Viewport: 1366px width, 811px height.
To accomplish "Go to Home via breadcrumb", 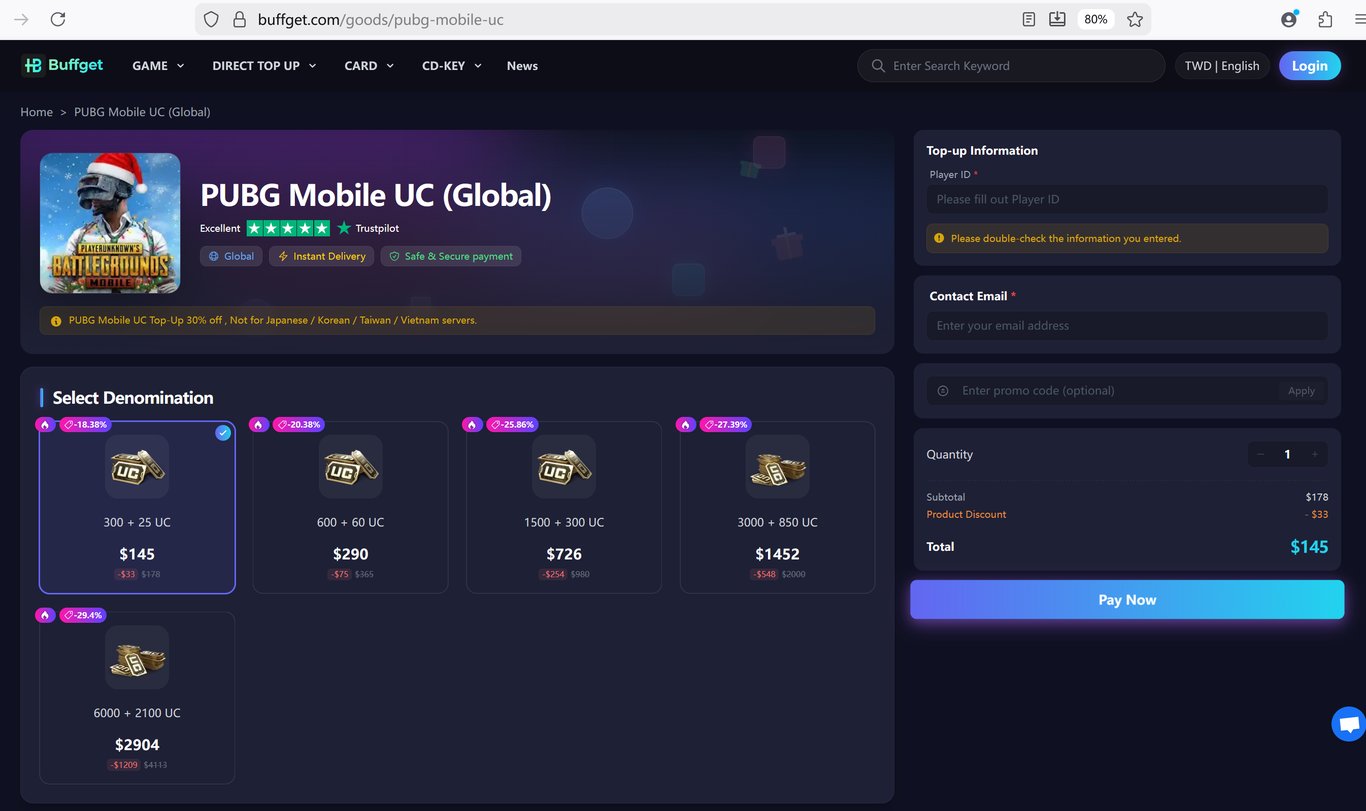I will [x=37, y=112].
